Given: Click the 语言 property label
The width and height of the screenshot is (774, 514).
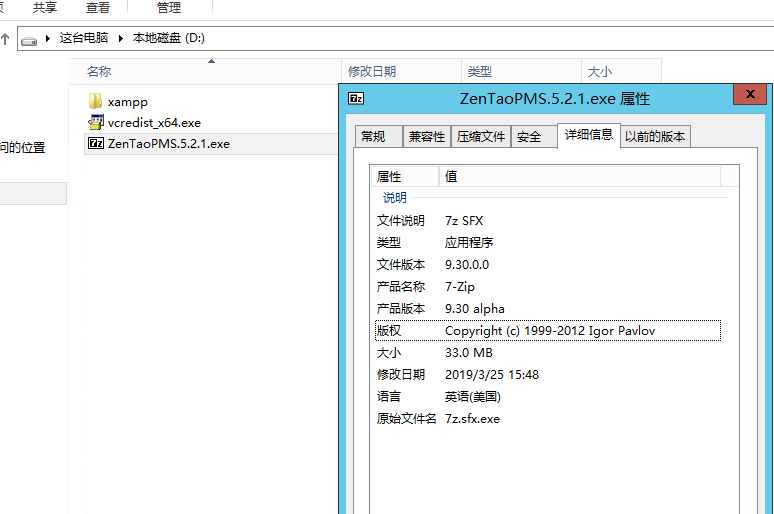Looking at the screenshot, I should coord(389,396).
